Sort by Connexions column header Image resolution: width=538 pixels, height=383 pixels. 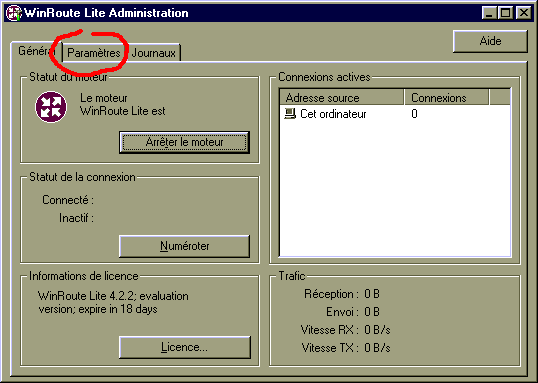pyautogui.click(x=446, y=98)
